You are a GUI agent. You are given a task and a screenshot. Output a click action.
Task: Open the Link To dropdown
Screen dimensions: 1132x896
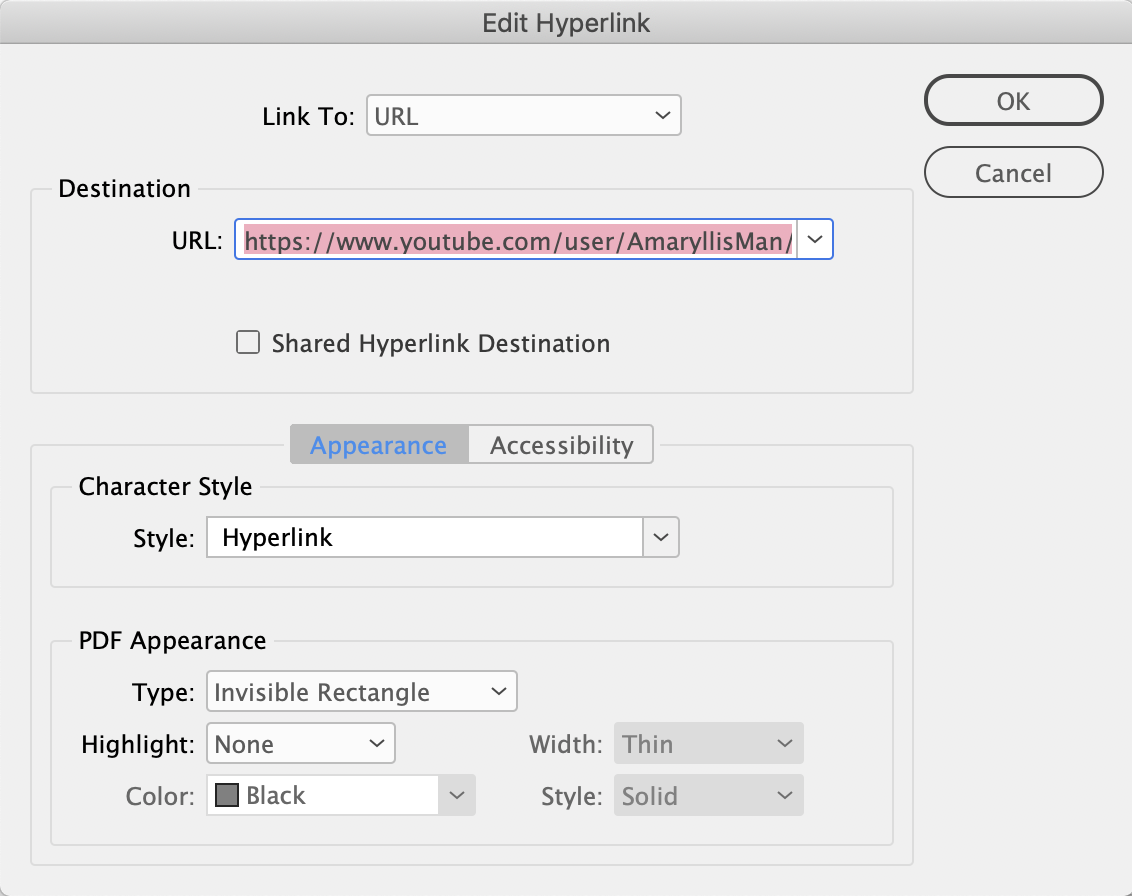[523, 115]
